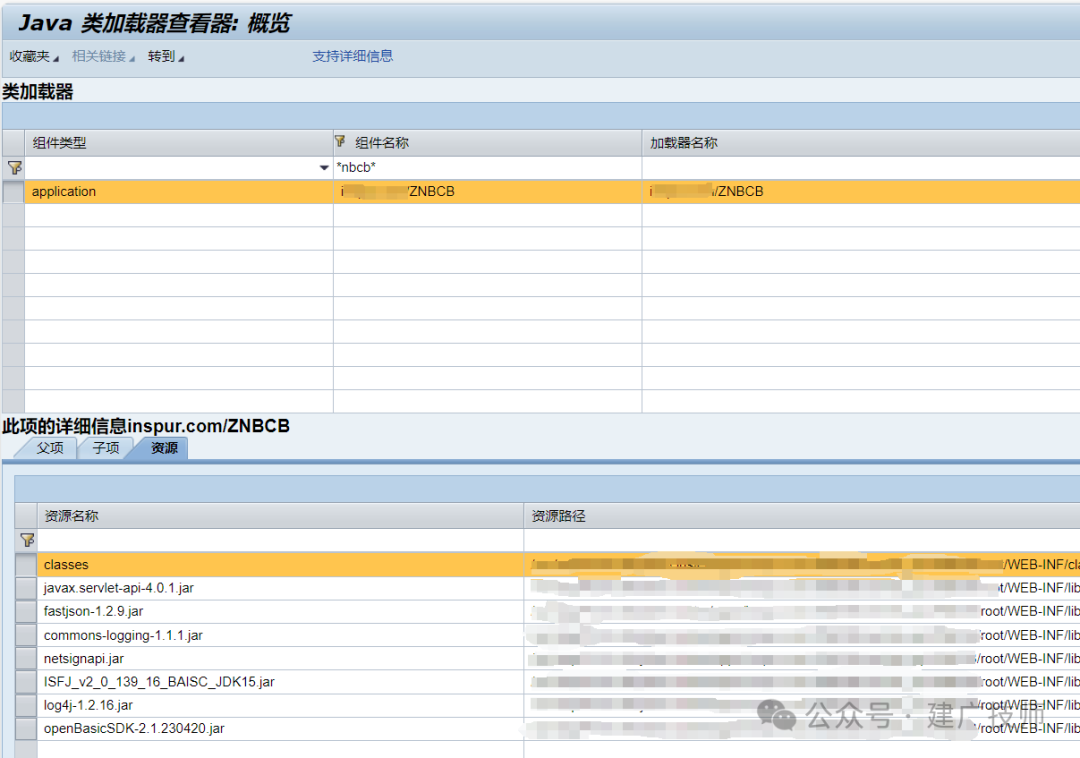
Task: Click the fastjson-1.2.9.jar resource name
Action: click(93, 611)
